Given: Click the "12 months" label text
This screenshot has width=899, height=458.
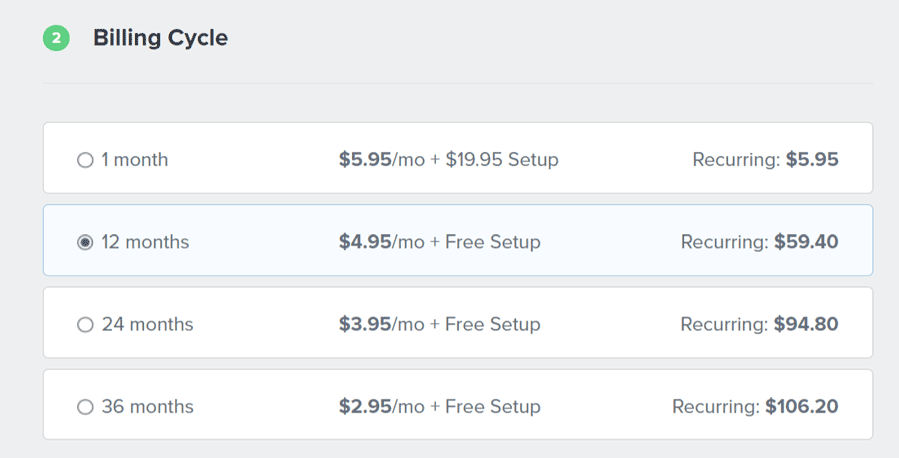Looking at the screenshot, I should (x=145, y=242).
